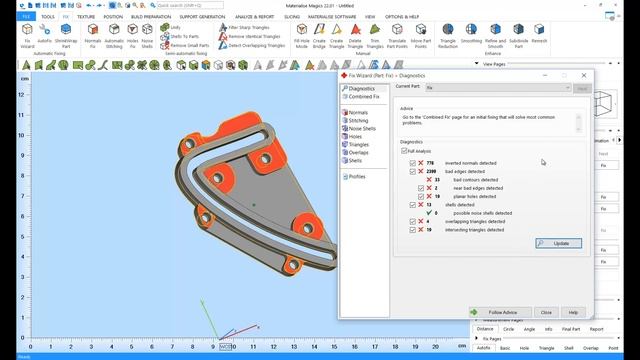The height and width of the screenshot is (360, 640).
Task: Run the AutoFix ribbon tool
Action: pyautogui.click(x=44, y=34)
